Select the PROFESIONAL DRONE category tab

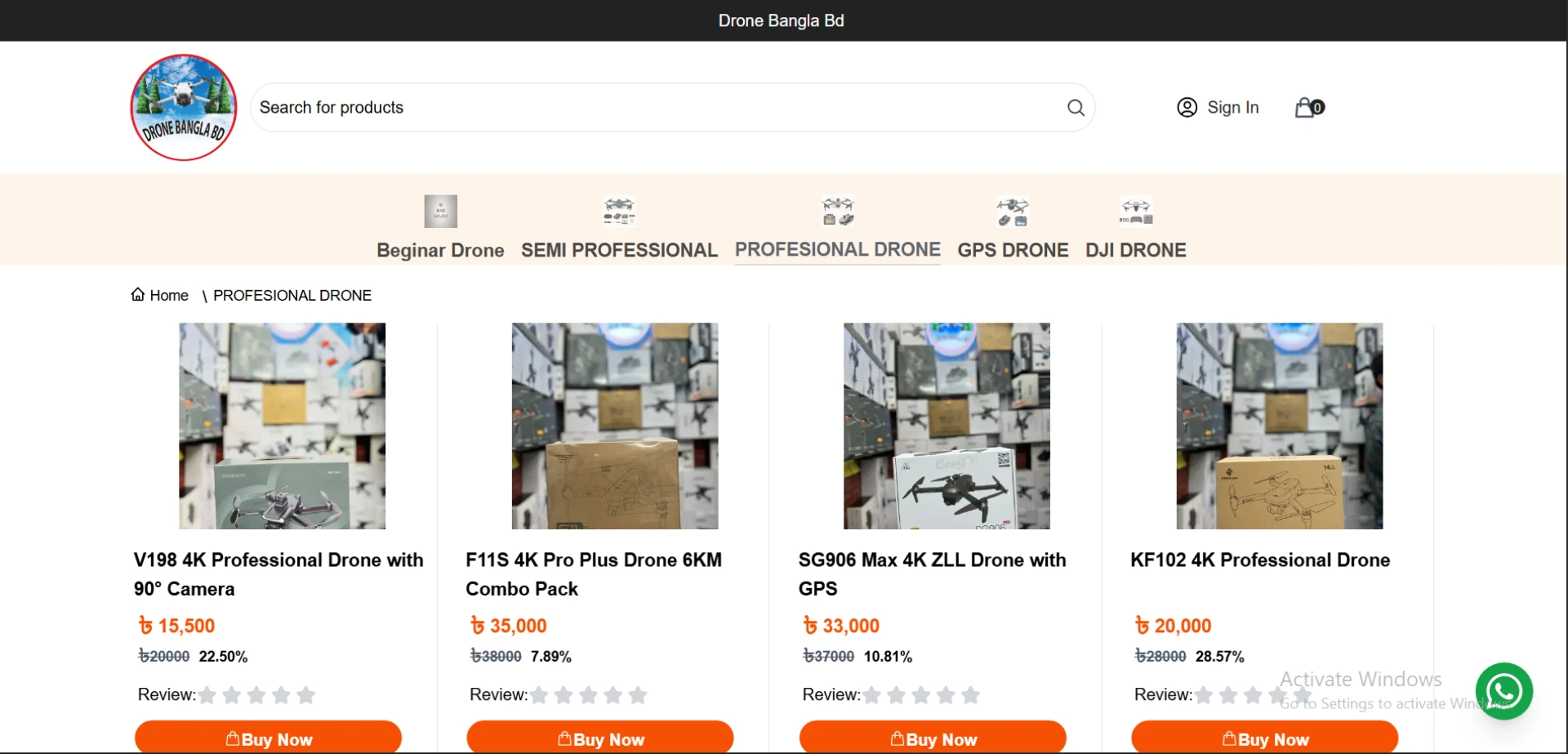click(x=838, y=249)
